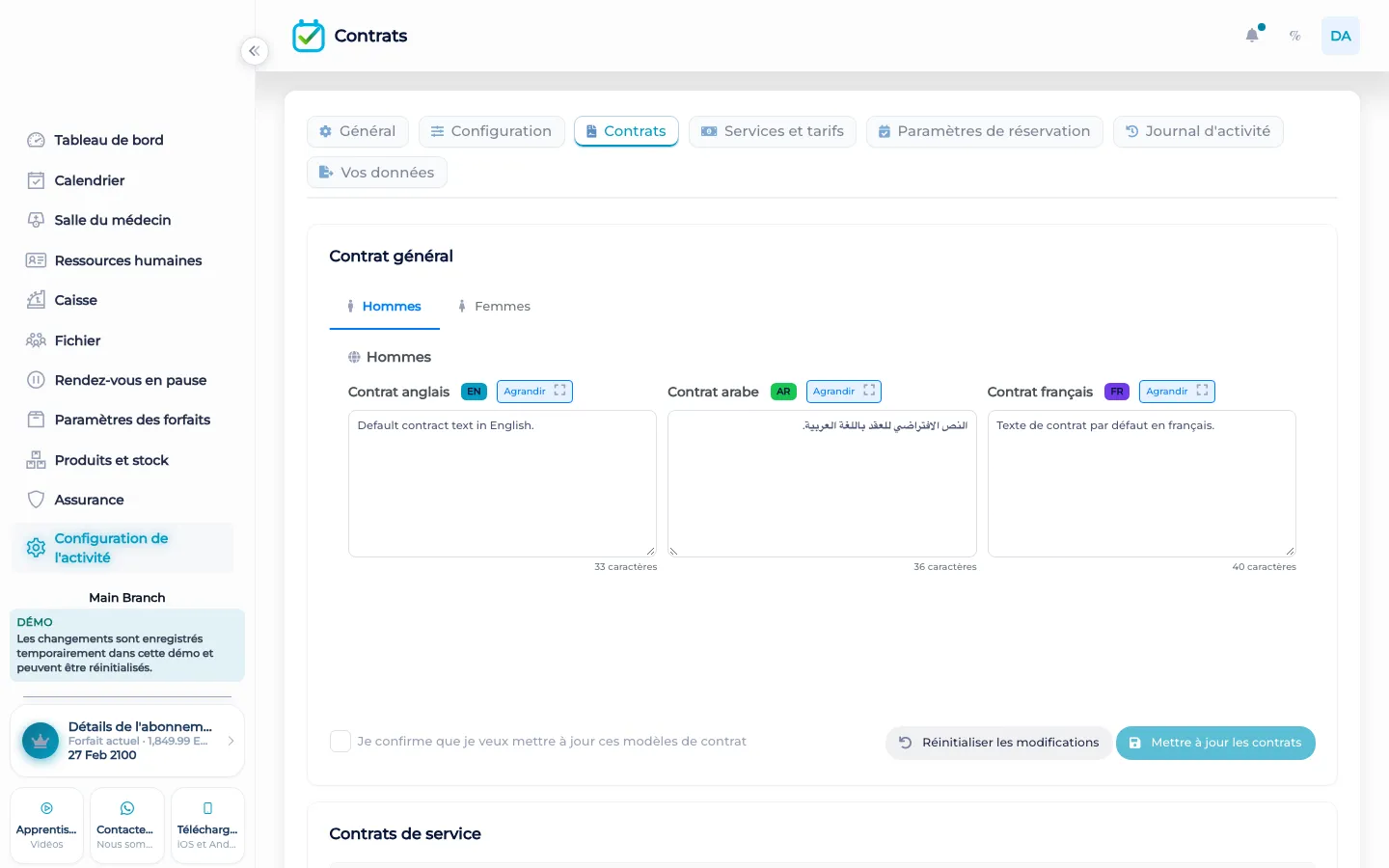
Task: Open Vos données tab
Action: pos(377,173)
